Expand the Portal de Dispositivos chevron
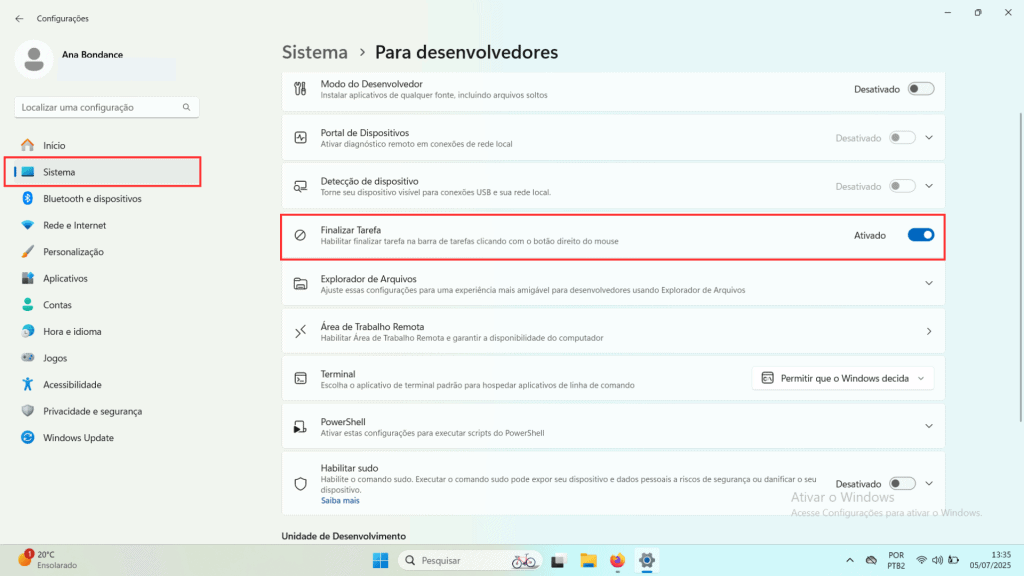The image size is (1024, 576). [929, 138]
